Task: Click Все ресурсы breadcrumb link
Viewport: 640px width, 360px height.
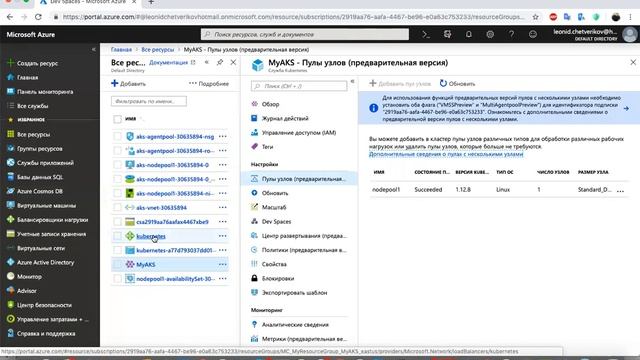Action: coord(158,49)
